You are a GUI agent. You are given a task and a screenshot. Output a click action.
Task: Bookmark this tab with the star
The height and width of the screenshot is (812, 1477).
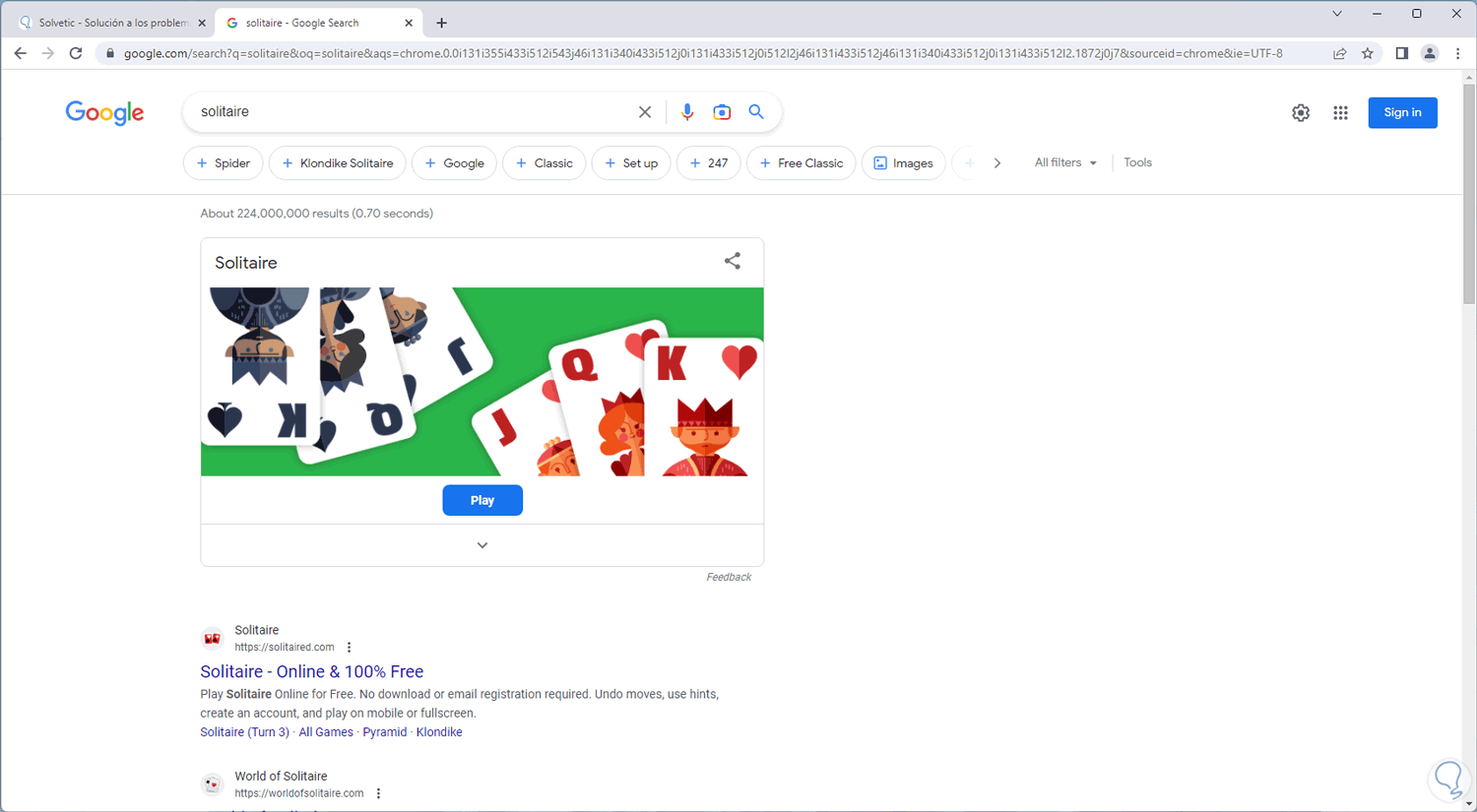1368,53
